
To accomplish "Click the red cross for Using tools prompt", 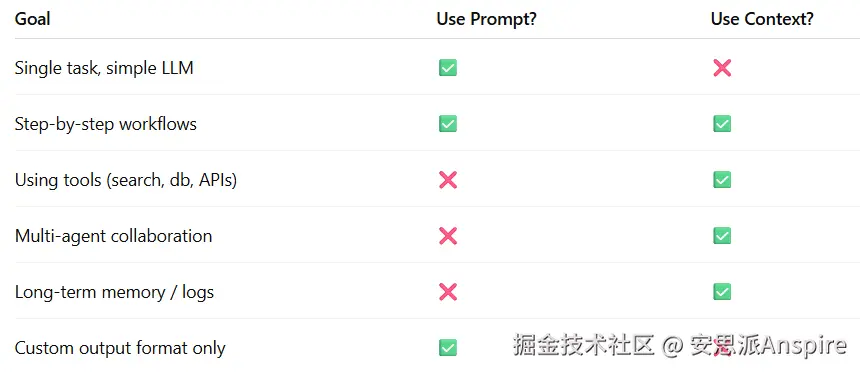I will click(x=448, y=180).
